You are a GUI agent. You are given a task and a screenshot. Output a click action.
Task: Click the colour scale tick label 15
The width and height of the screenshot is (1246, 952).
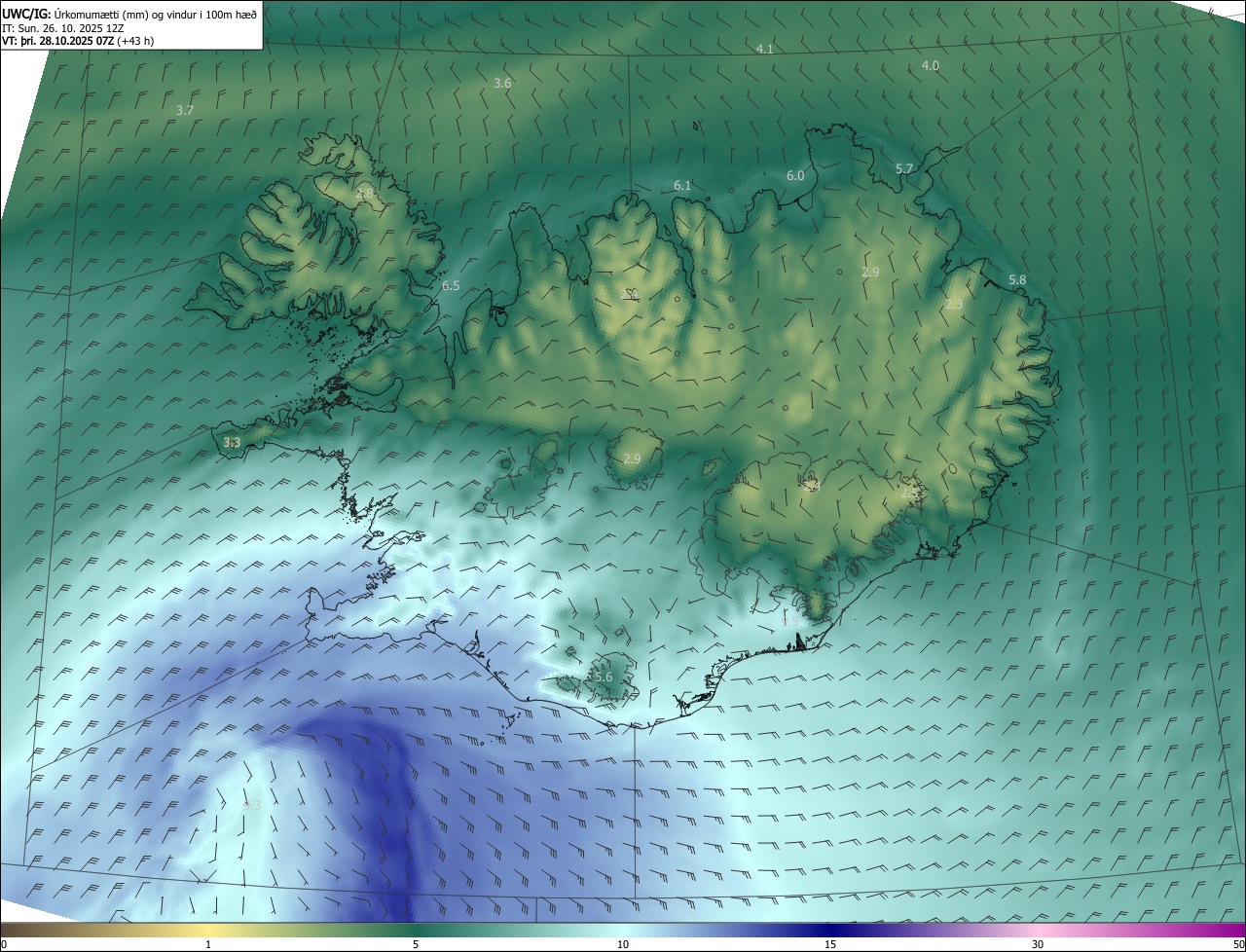pos(830,944)
